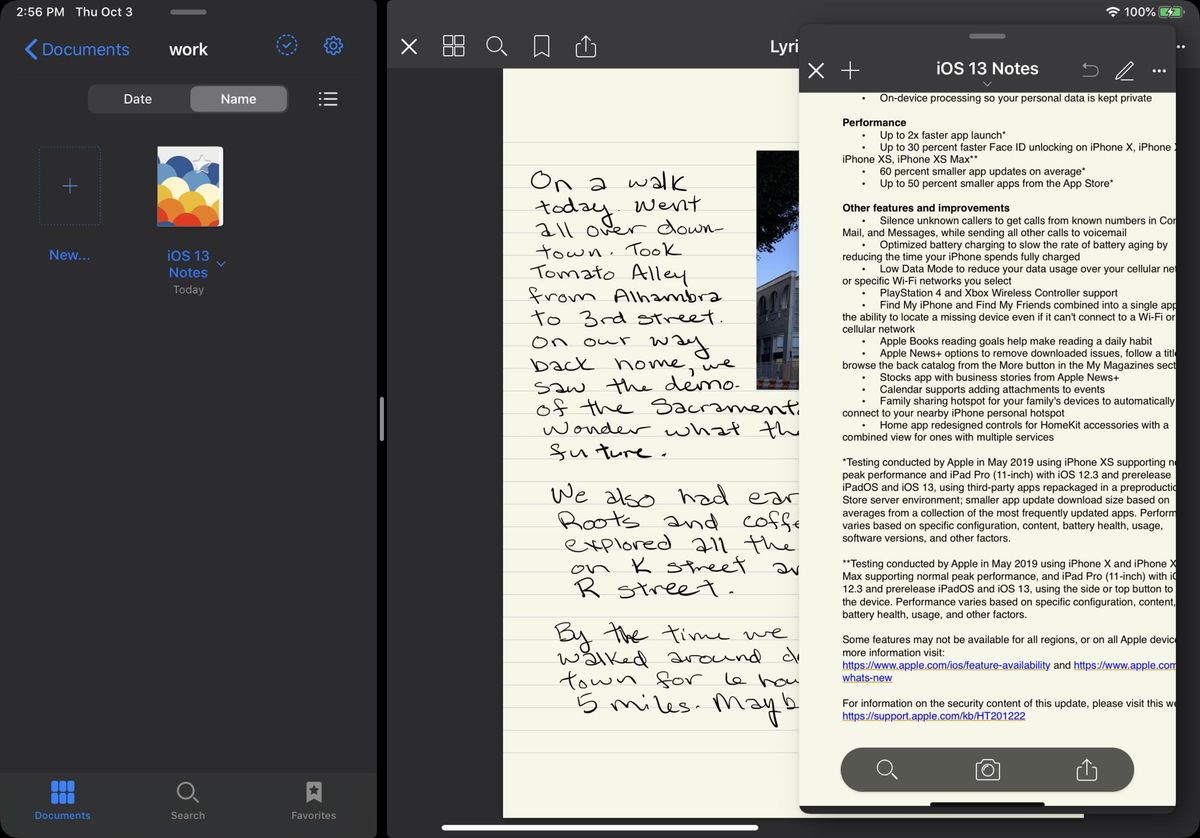The height and width of the screenshot is (838, 1200).
Task: Tap the split view divider handle
Action: pyautogui.click(x=383, y=420)
